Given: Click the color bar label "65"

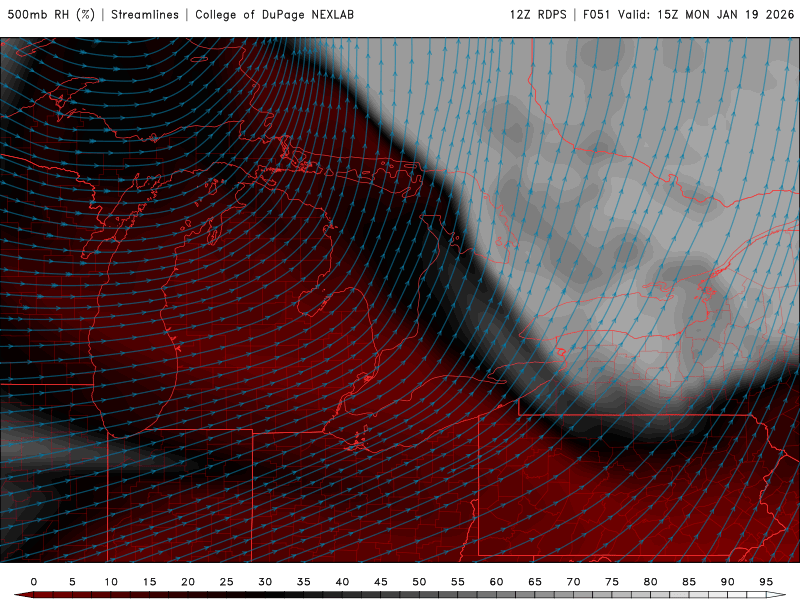Looking at the screenshot, I should coord(535,582).
